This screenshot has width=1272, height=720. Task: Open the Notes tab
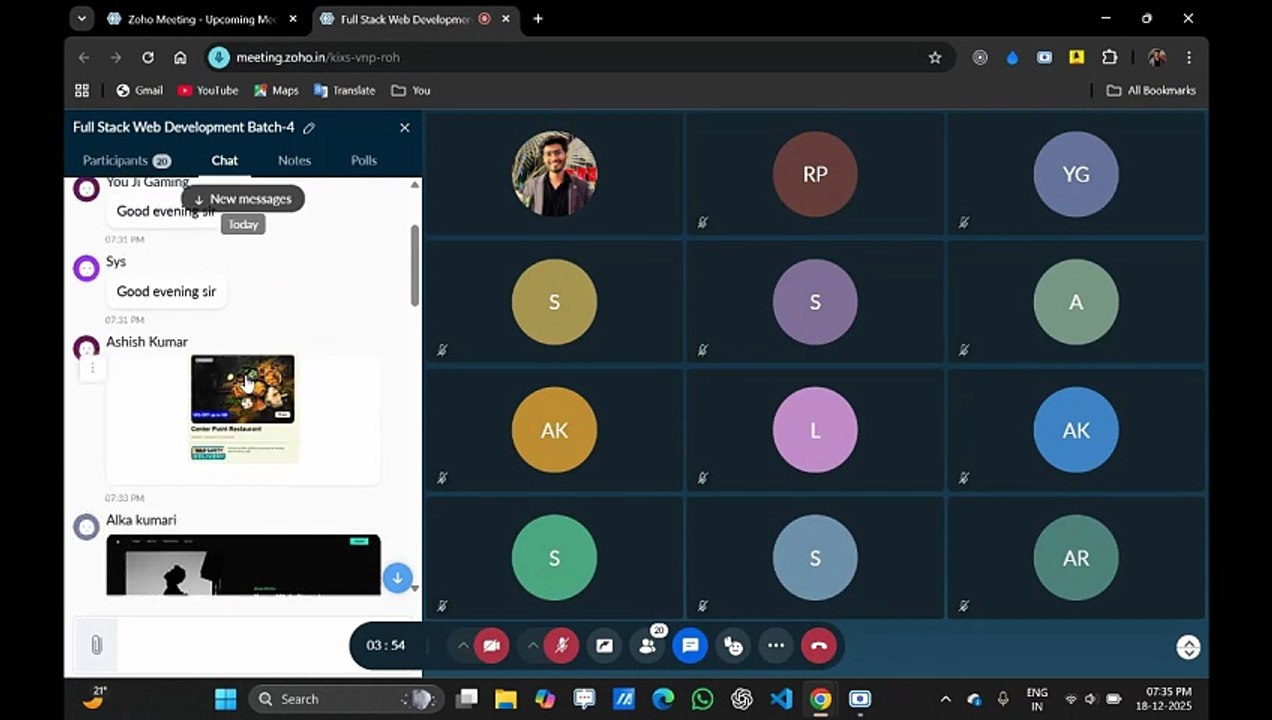click(294, 160)
